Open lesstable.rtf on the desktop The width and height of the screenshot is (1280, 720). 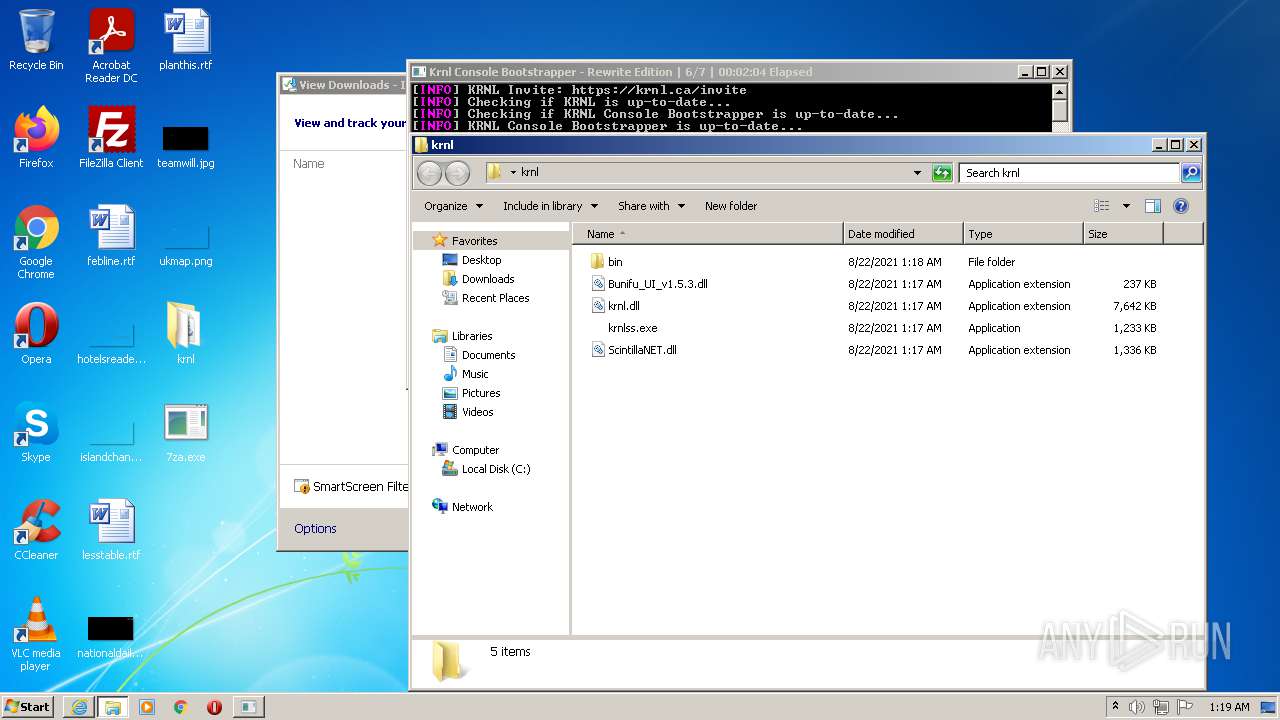click(x=111, y=530)
